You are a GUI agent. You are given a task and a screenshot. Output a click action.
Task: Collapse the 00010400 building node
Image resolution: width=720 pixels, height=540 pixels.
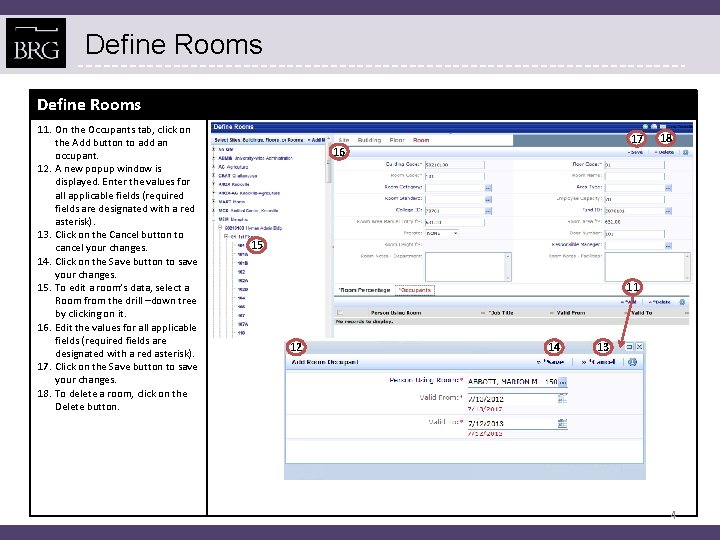[220, 228]
